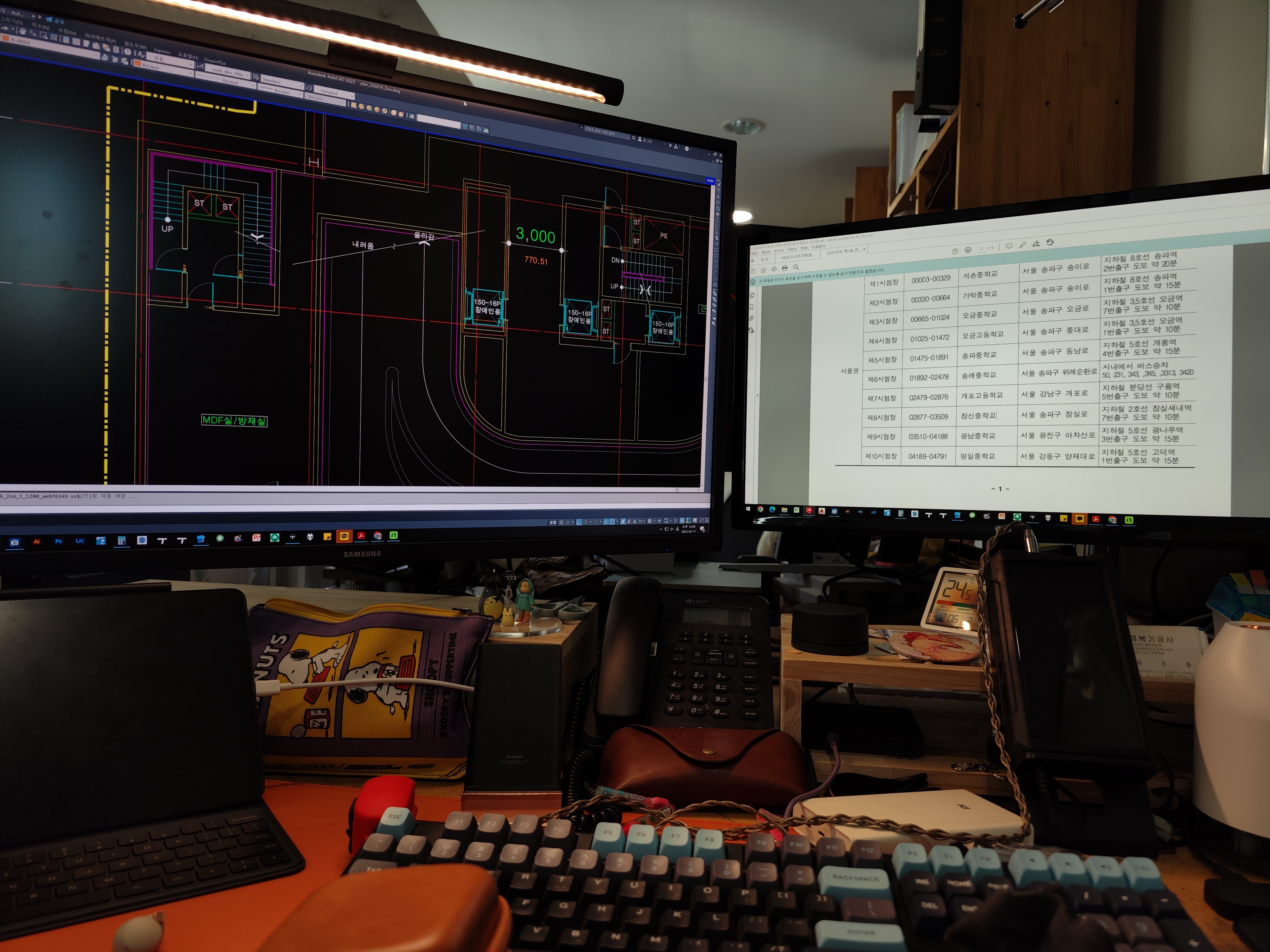Select the 04189-04791 table cell

click(927, 456)
